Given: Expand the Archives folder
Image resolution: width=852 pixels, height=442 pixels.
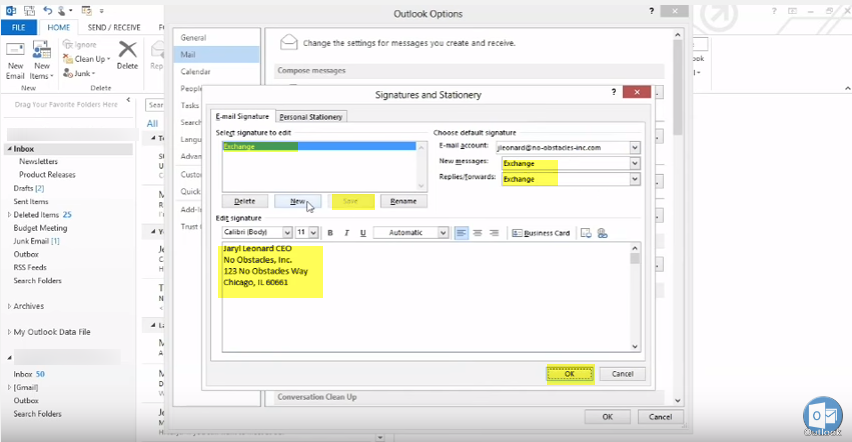Looking at the screenshot, I should pyautogui.click(x=9, y=306).
